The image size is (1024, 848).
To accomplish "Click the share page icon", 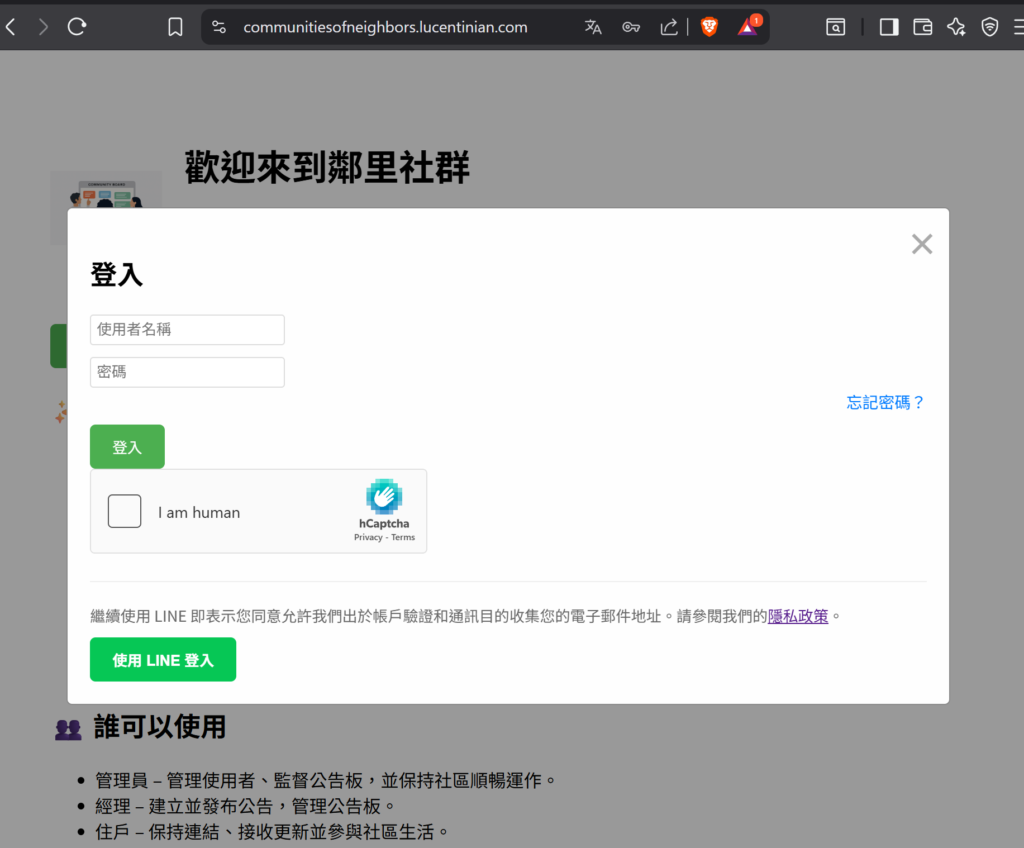I will click(x=668, y=27).
